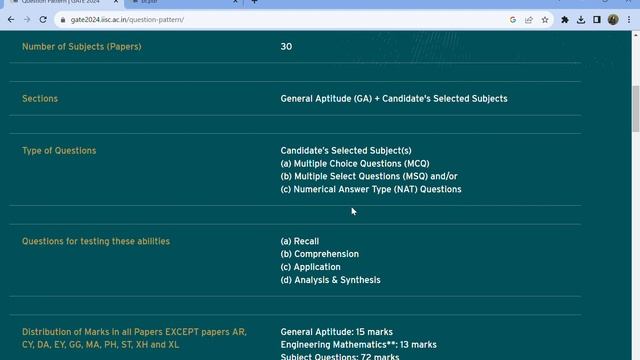The image size is (640, 360).
Task: Click the '(d) Analysis & Synthesis' line
Action: [330, 280]
